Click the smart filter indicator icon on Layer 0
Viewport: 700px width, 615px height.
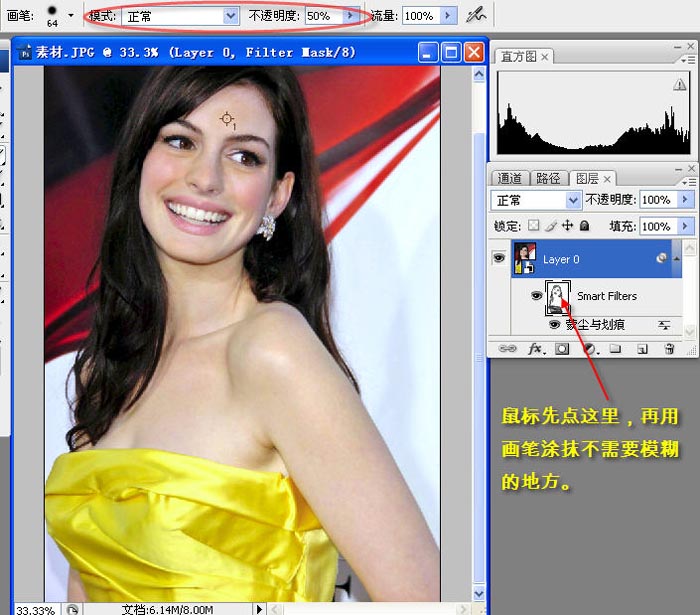pos(662,258)
